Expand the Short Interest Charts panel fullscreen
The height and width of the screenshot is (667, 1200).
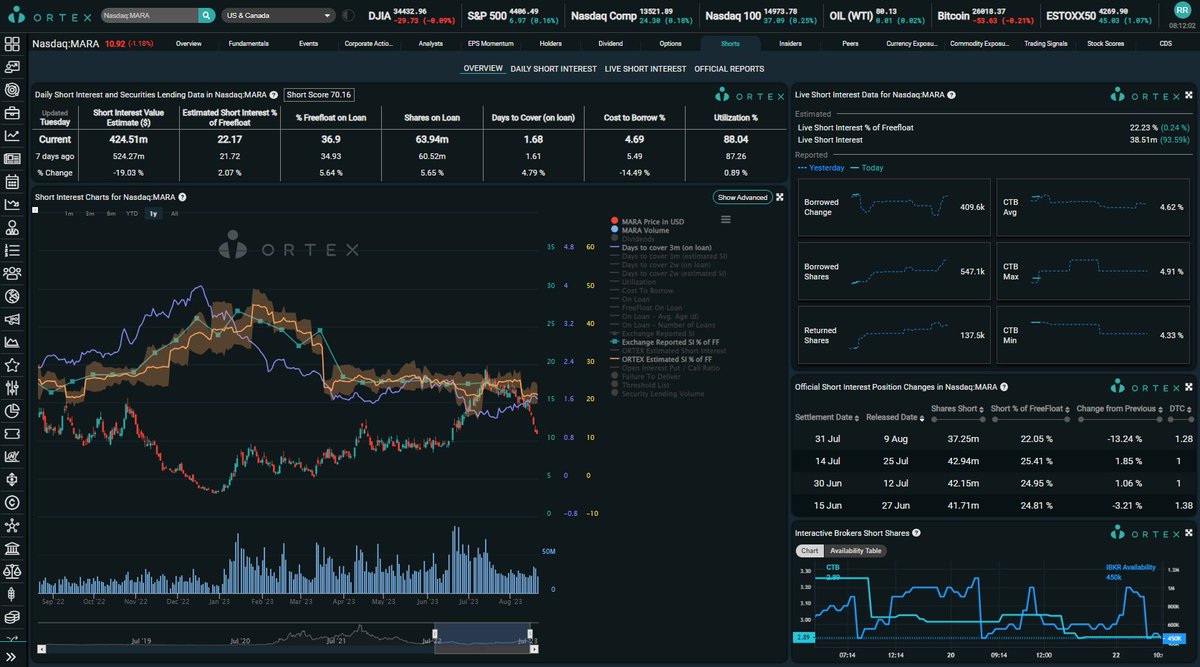pyautogui.click(x=779, y=197)
